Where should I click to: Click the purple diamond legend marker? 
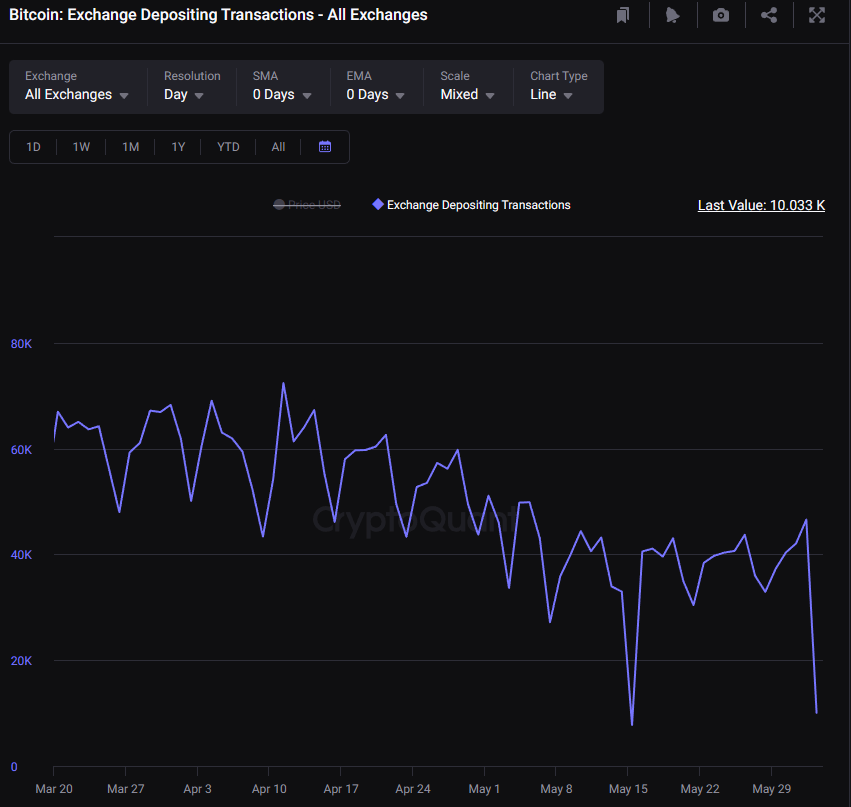[378, 205]
